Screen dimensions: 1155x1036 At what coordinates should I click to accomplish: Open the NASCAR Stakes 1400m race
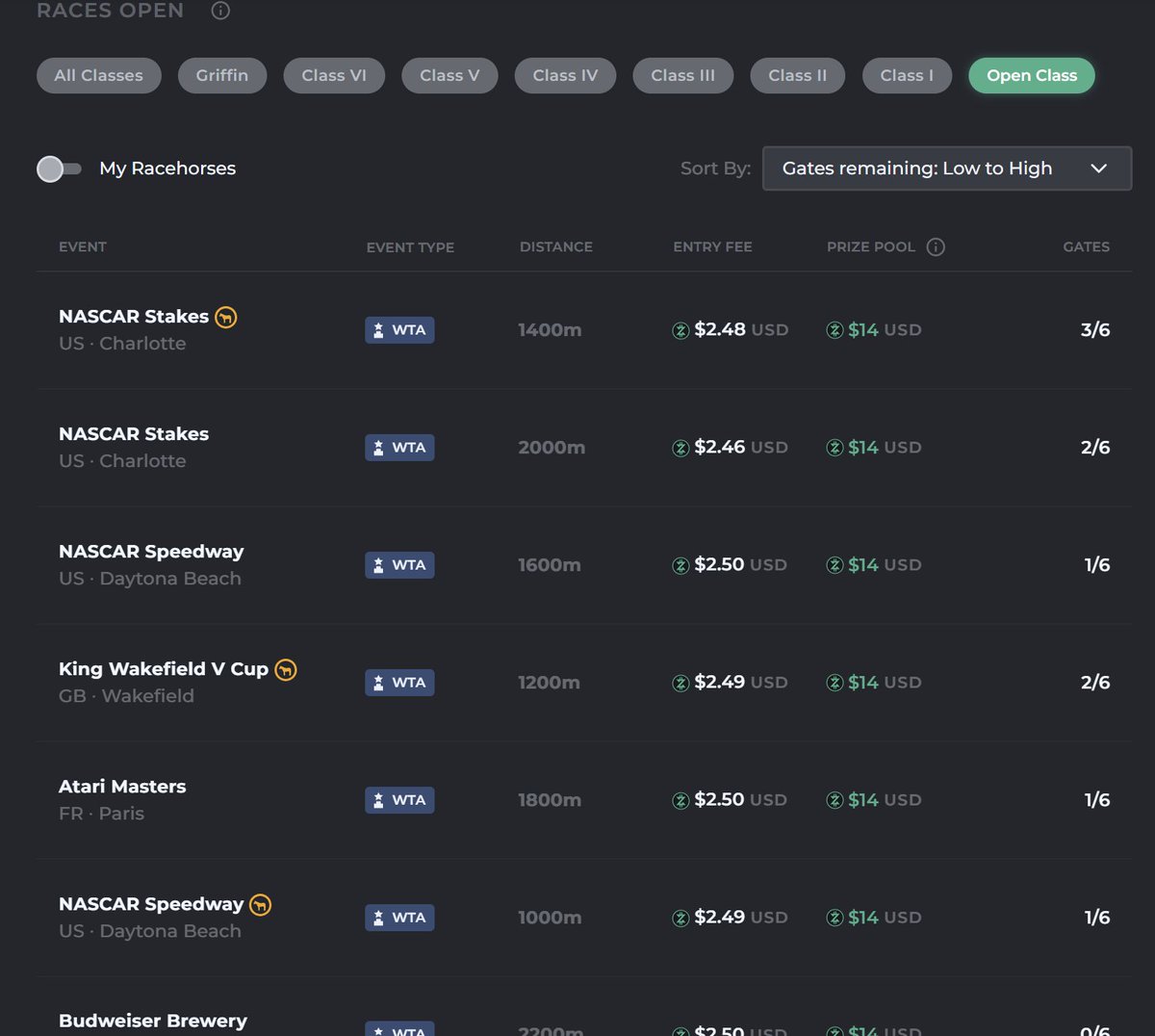pyautogui.click(x=584, y=330)
